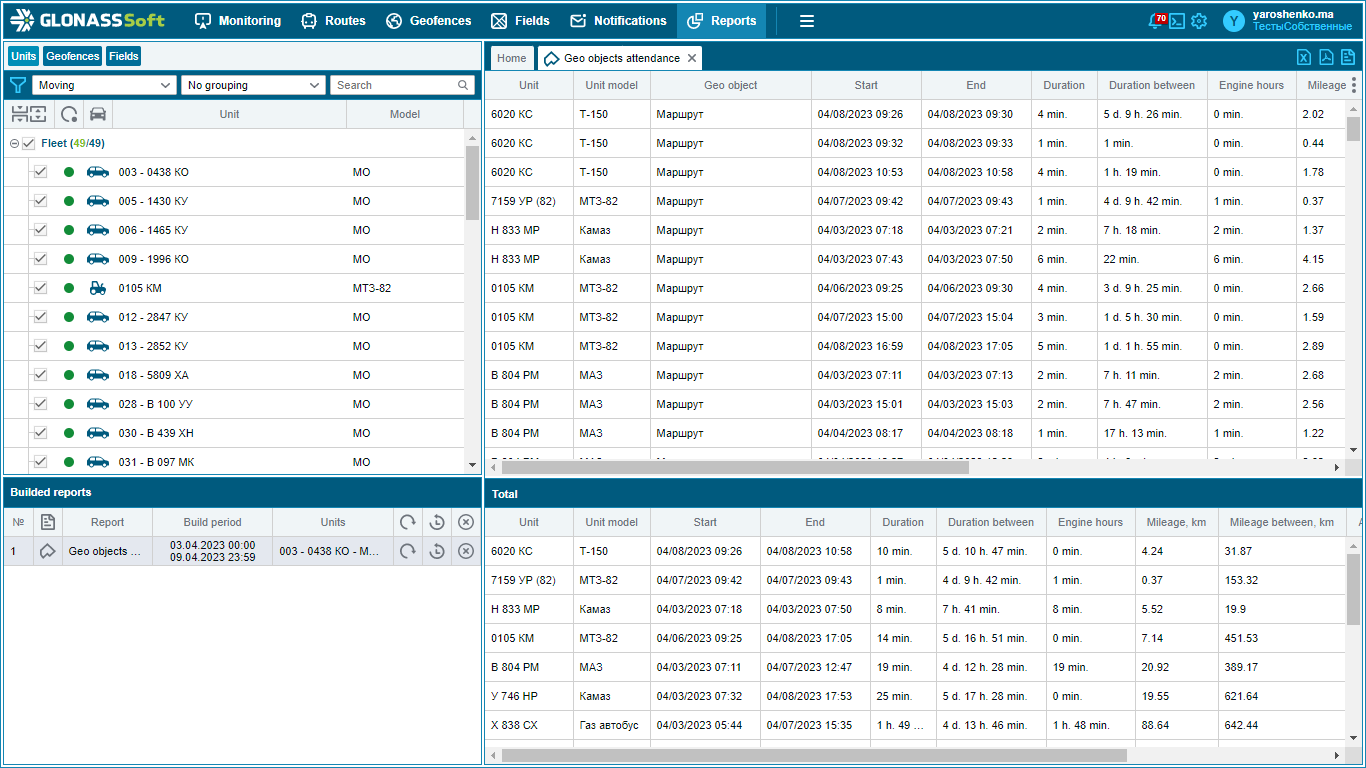Switch to the Home tab
The height and width of the screenshot is (768, 1366).
[512, 58]
